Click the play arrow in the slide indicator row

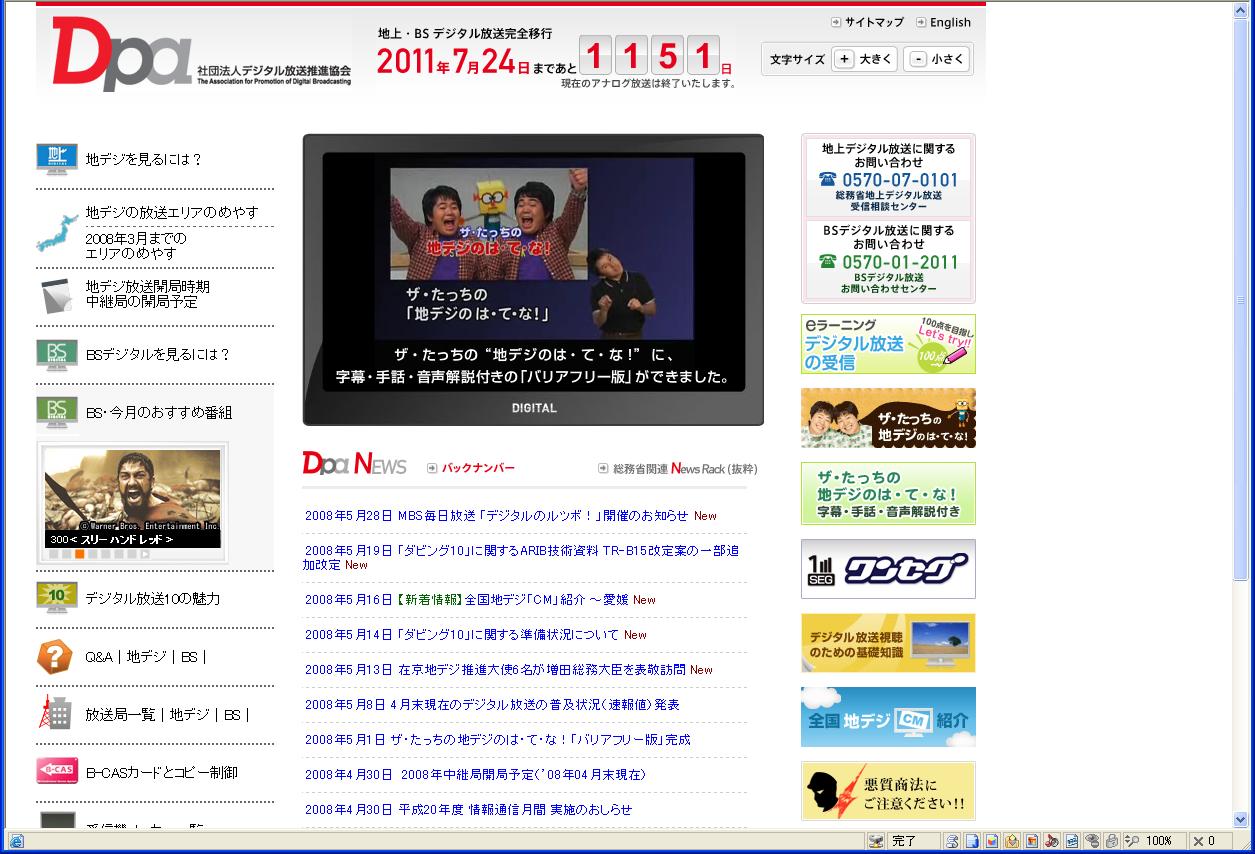pos(145,554)
